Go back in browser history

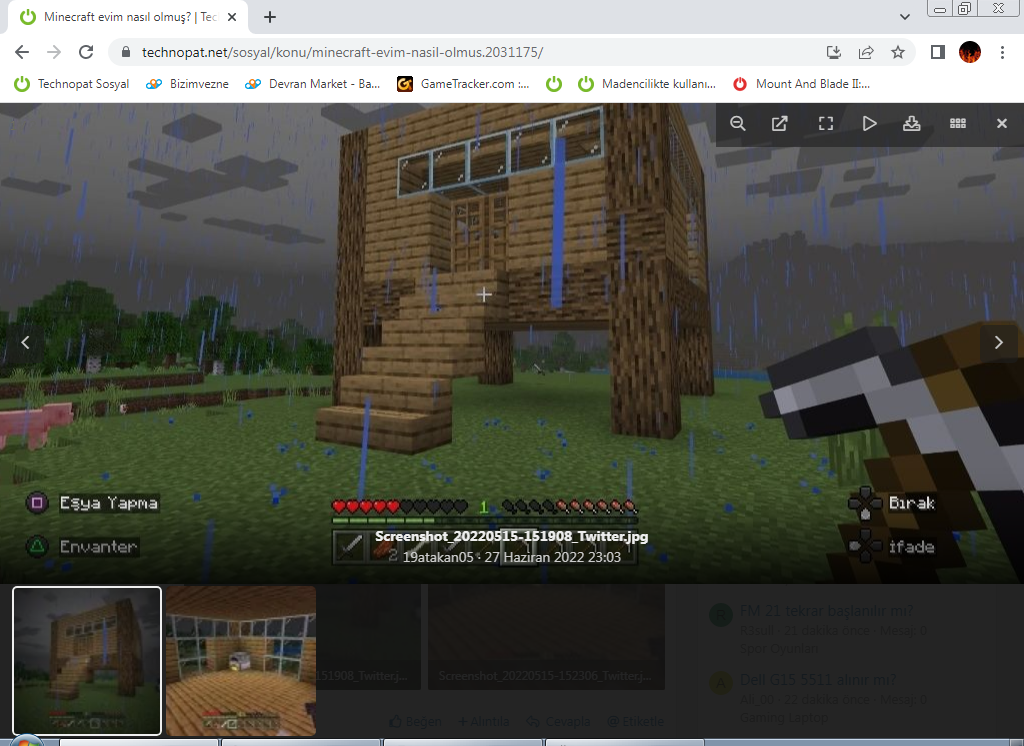click(22, 52)
